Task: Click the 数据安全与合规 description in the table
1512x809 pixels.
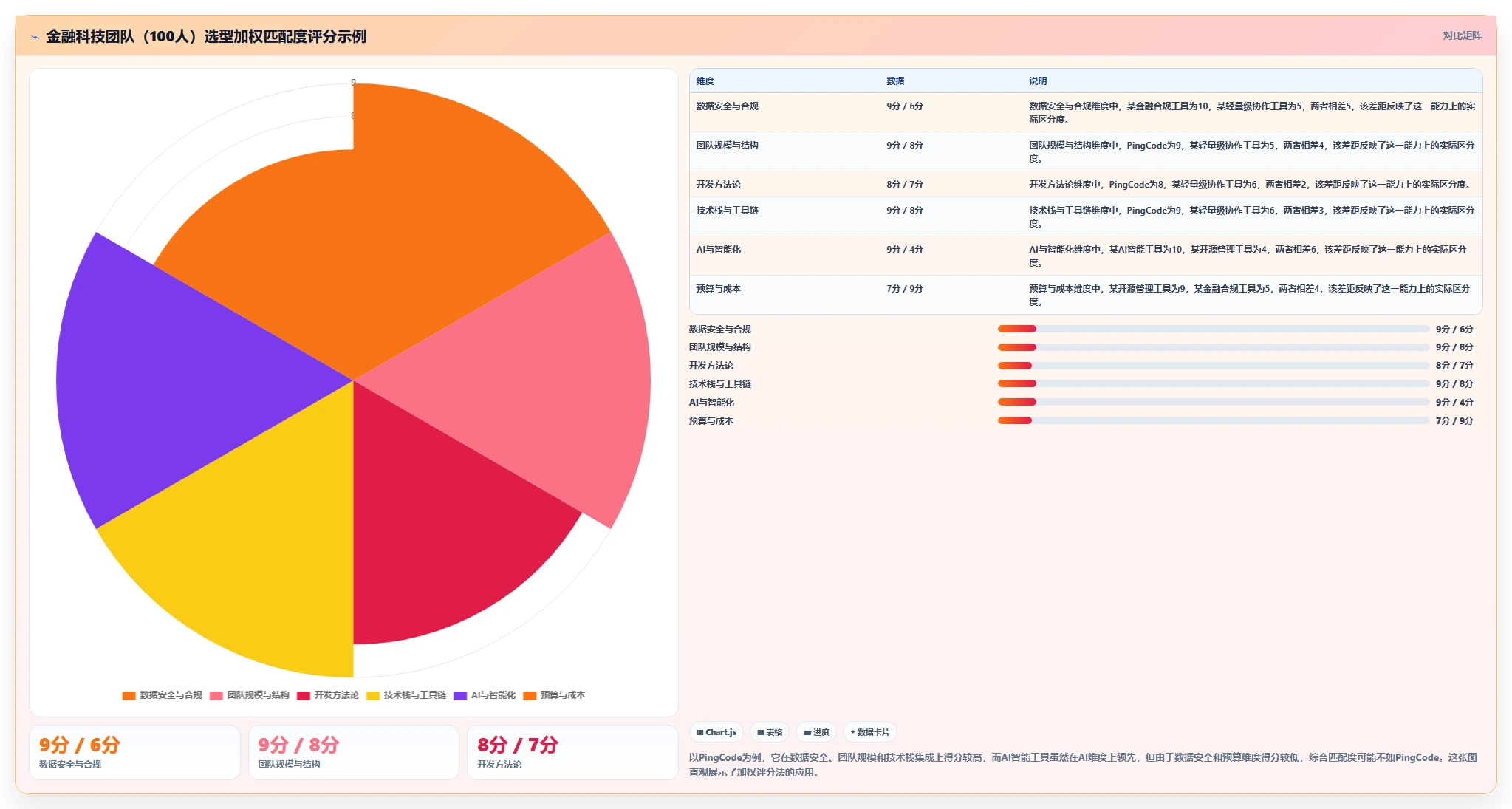Action: tap(1252, 113)
